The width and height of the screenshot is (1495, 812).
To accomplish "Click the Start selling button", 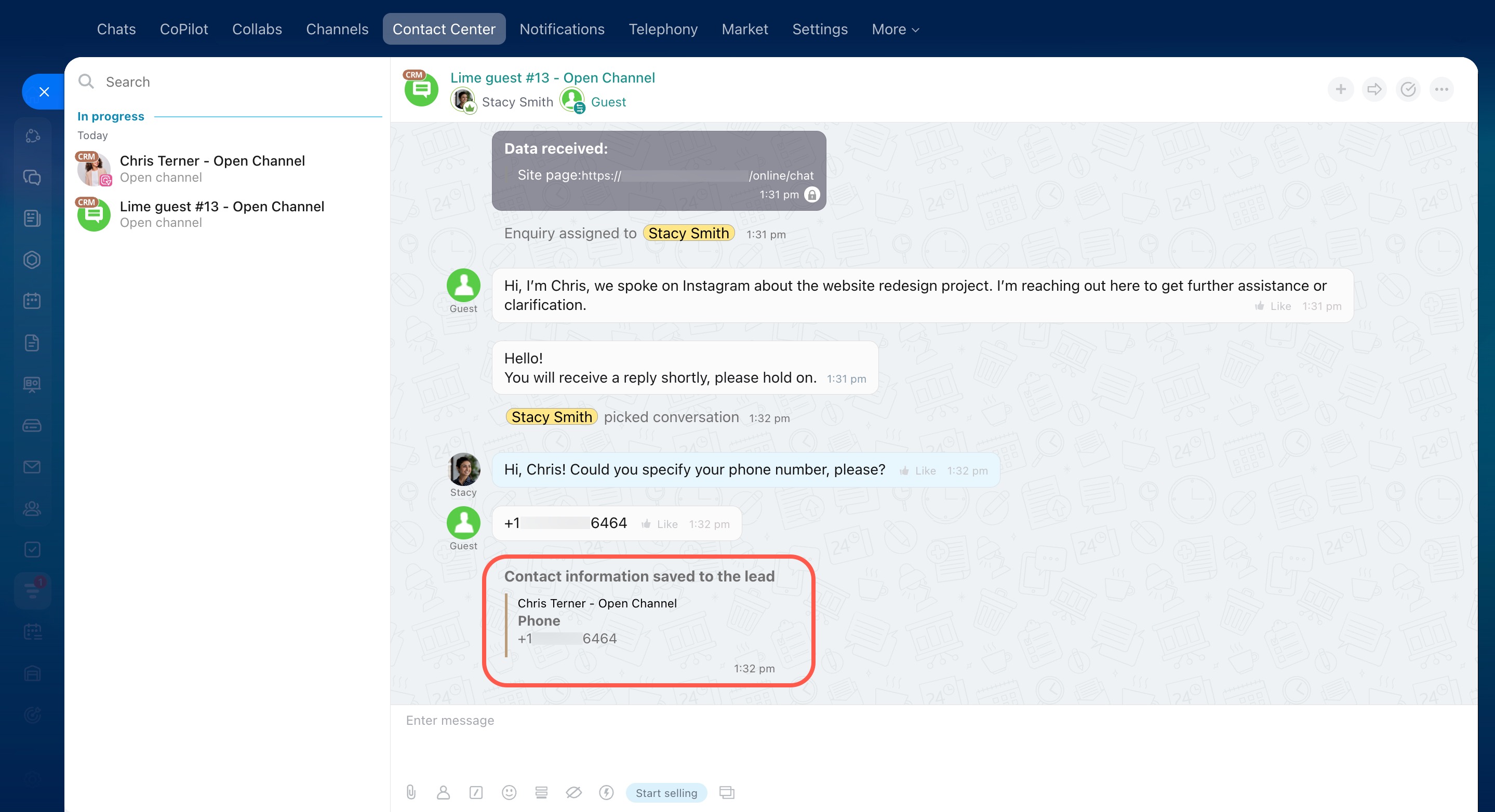I will (666, 793).
